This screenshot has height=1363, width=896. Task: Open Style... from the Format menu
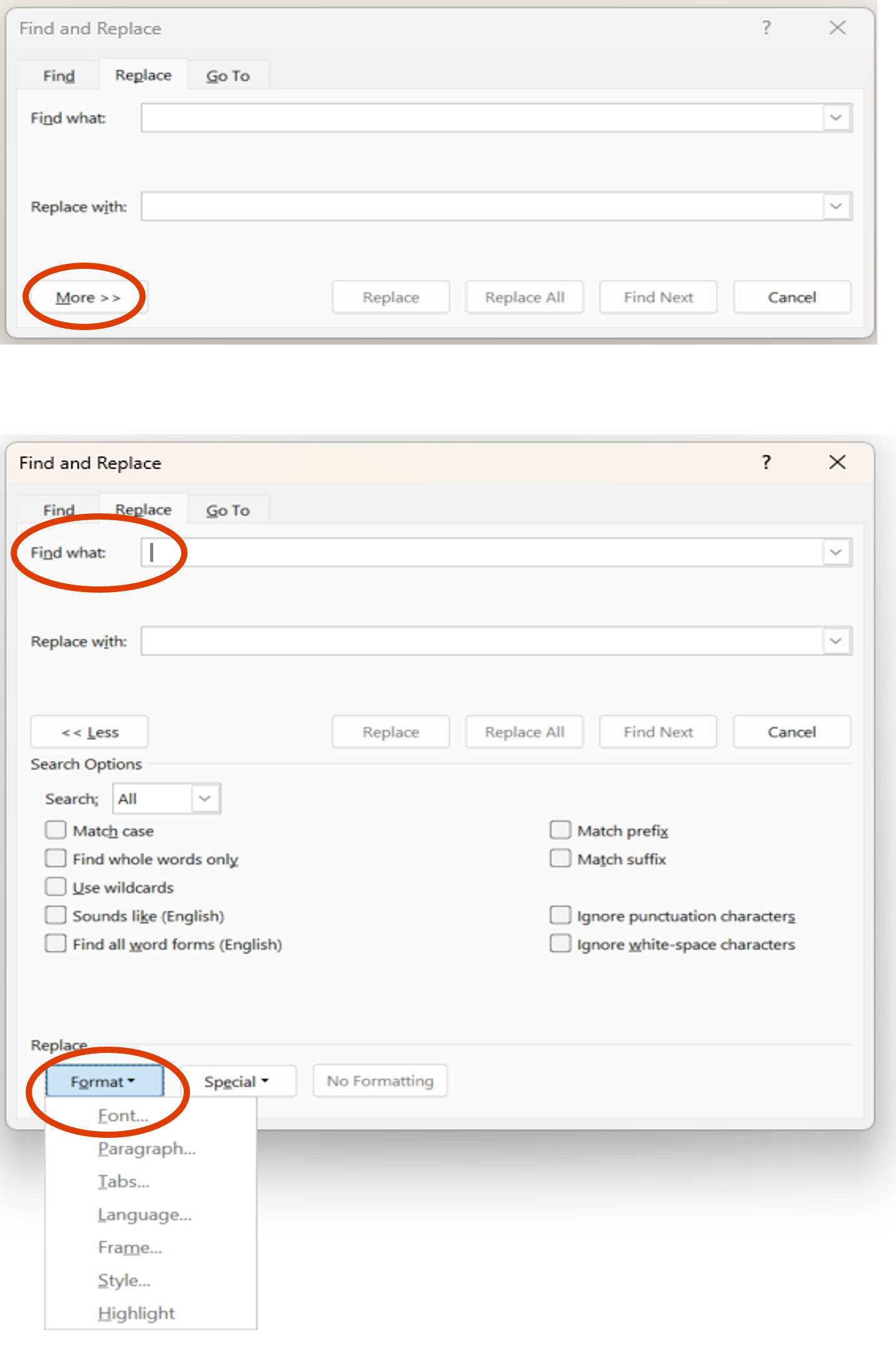(124, 1280)
